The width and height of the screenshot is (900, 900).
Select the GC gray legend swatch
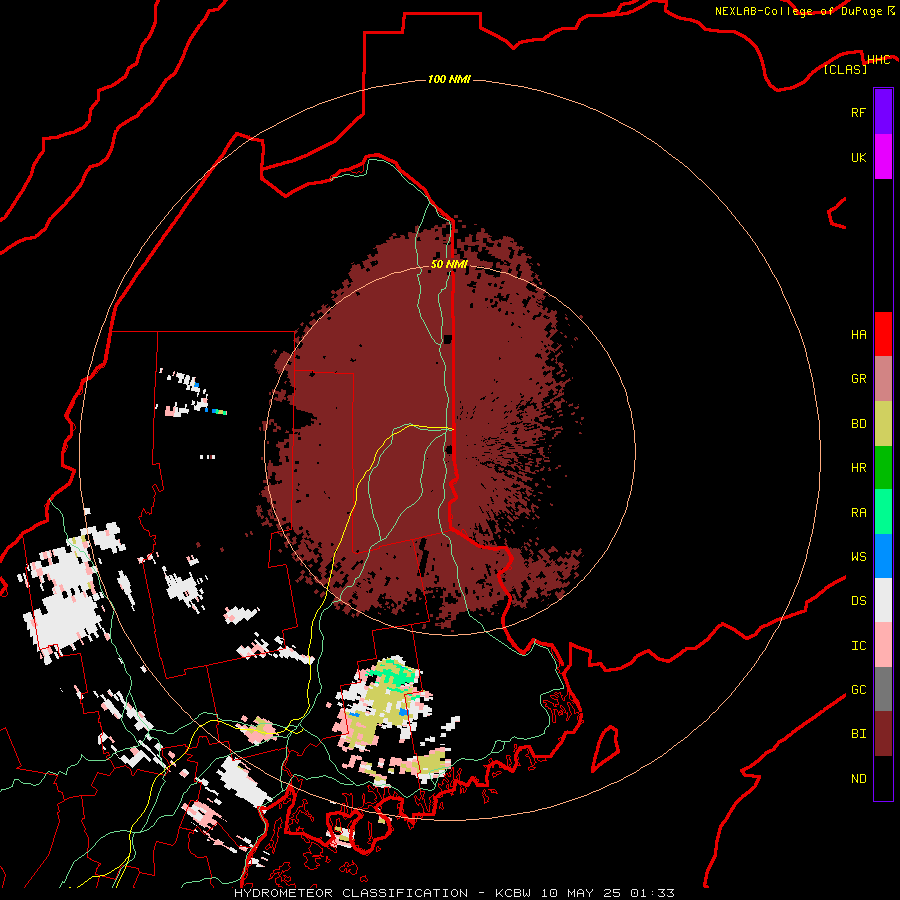pyautogui.click(x=883, y=689)
